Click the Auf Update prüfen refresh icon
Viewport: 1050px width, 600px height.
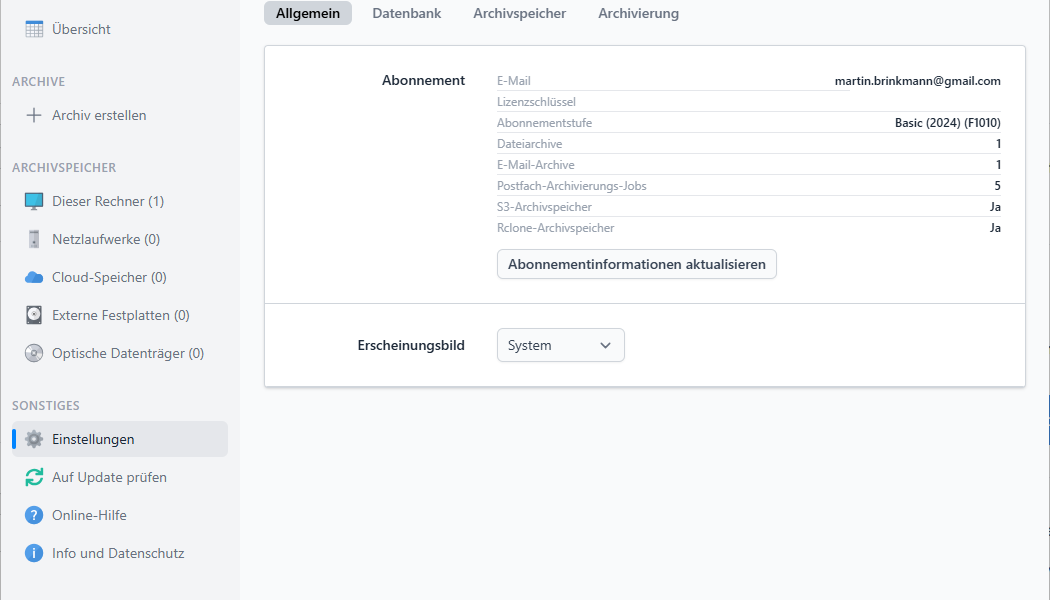(34, 477)
